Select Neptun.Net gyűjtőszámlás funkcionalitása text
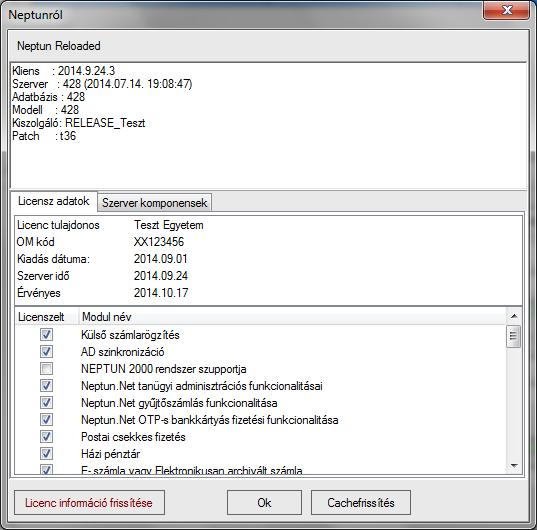 coord(179,403)
